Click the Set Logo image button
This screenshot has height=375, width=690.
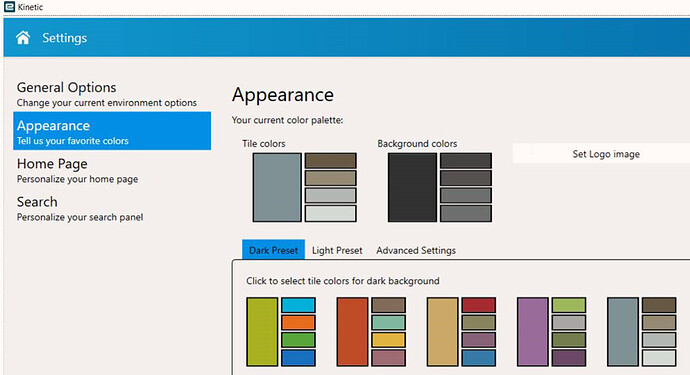tap(606, 154)
